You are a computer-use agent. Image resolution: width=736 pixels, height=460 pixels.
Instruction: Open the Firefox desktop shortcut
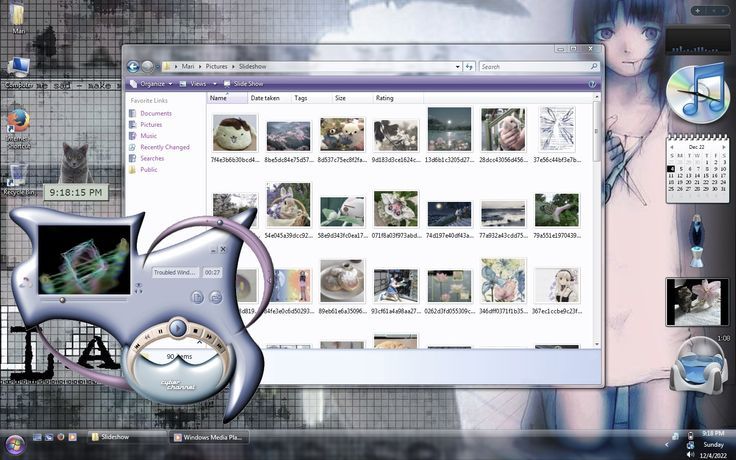17,123
